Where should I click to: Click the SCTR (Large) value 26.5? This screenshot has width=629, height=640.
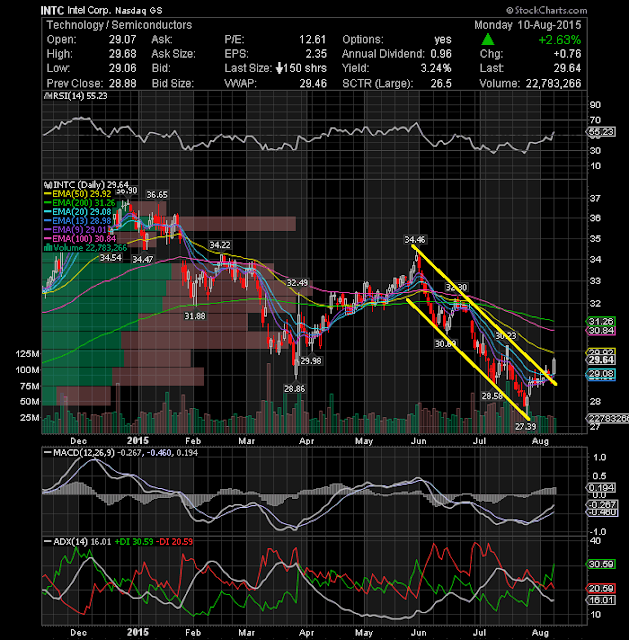[441, 83]
